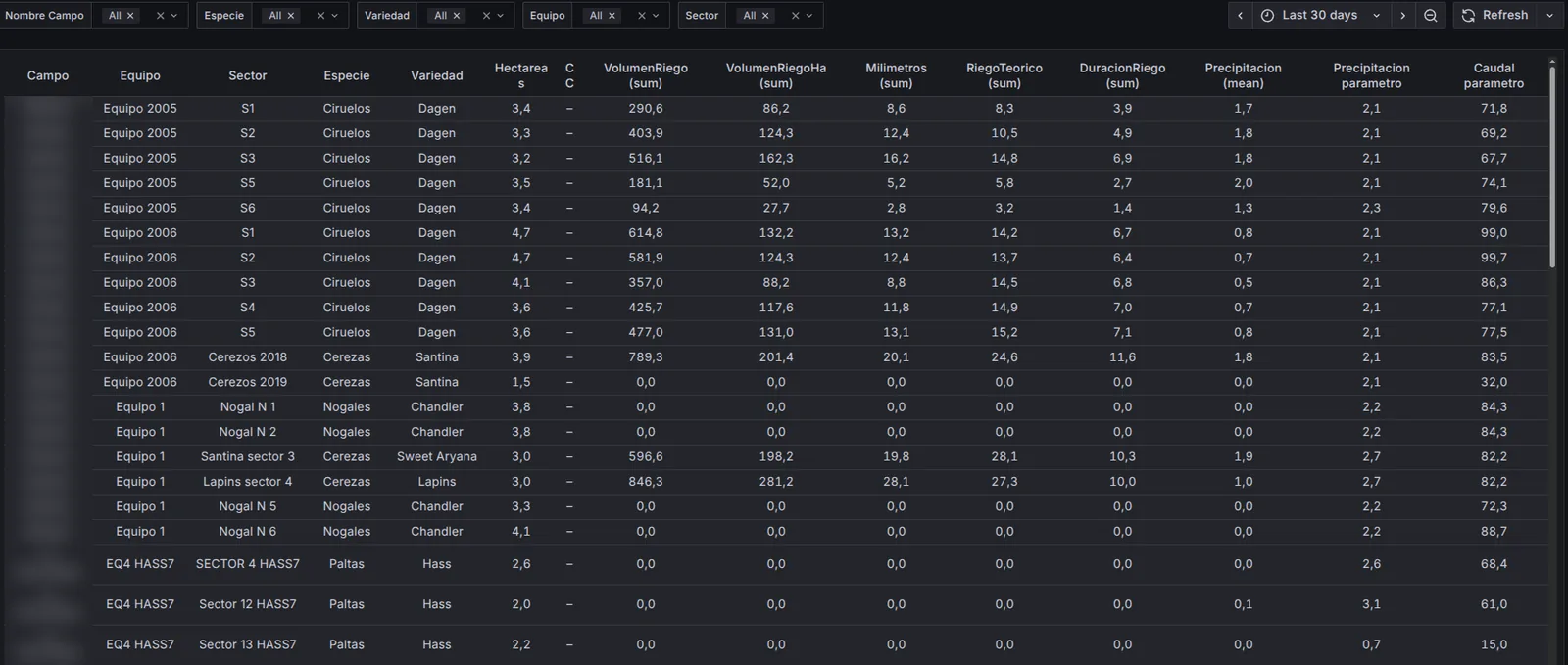Remove the All chip from Nombre Campo filter

tap(130, 16)
